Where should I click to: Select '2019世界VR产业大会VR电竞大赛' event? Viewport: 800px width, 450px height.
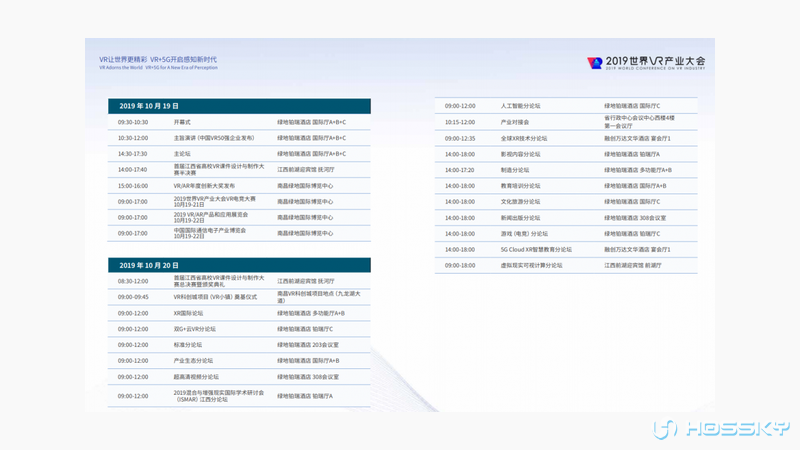(214, 199)
